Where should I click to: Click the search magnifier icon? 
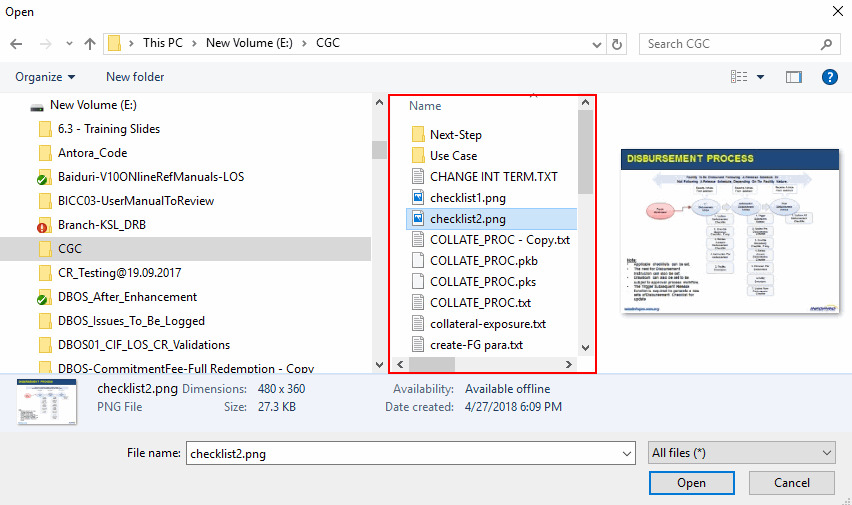pos(826,44)
